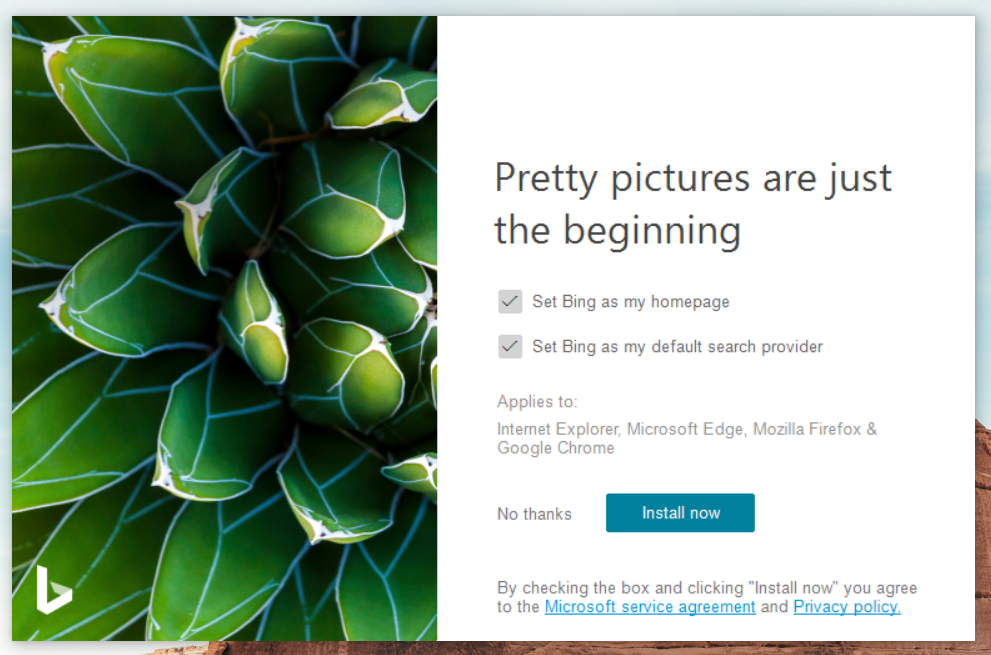The height and width of the screenshot is (655, 991).
Task: Click the Bing logo on the photo
Action: [54, 590]
